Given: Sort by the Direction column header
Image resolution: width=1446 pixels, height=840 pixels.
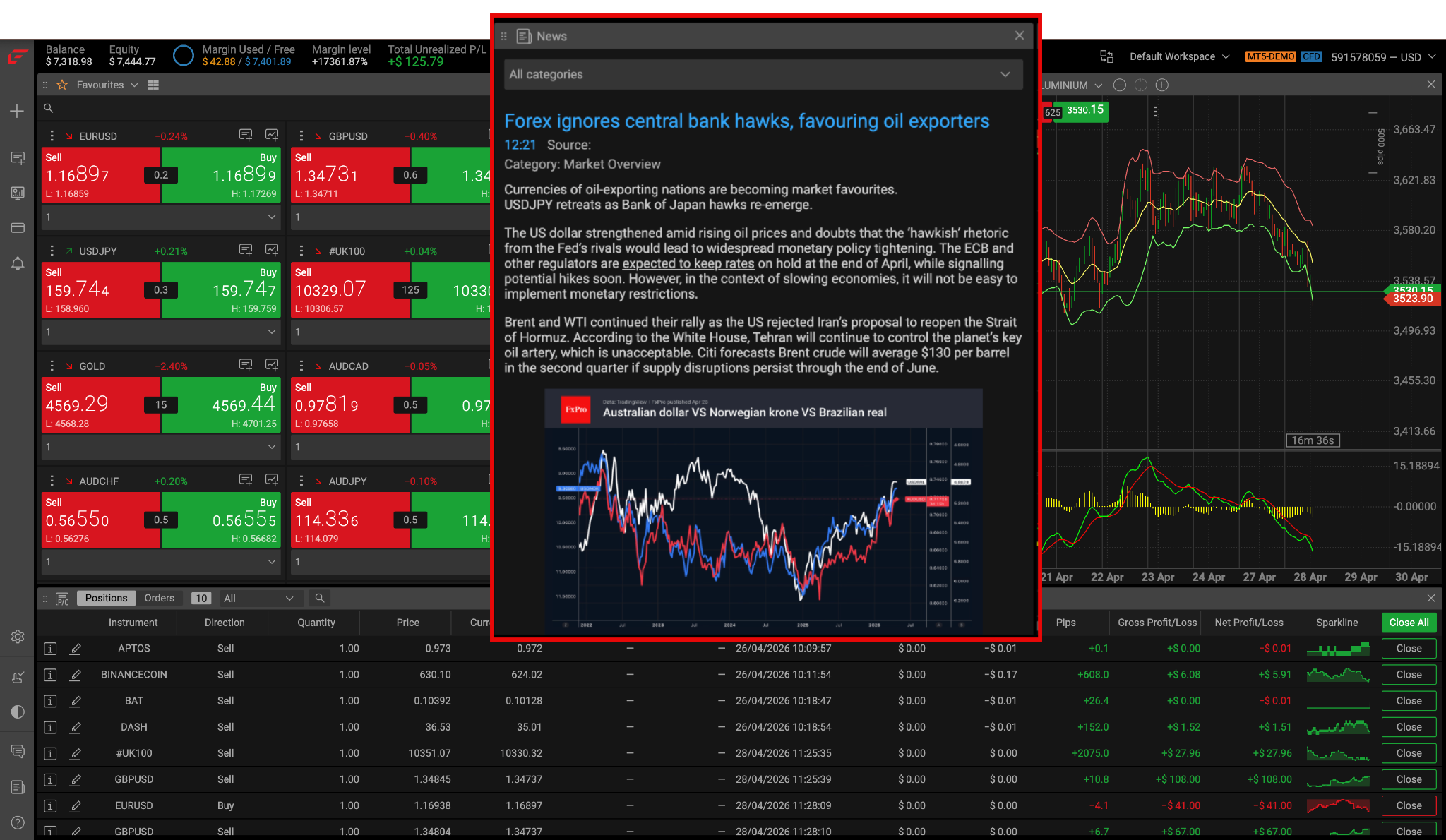Looking at the screenshot, I should pyautogui.click(x=225, y=623).
